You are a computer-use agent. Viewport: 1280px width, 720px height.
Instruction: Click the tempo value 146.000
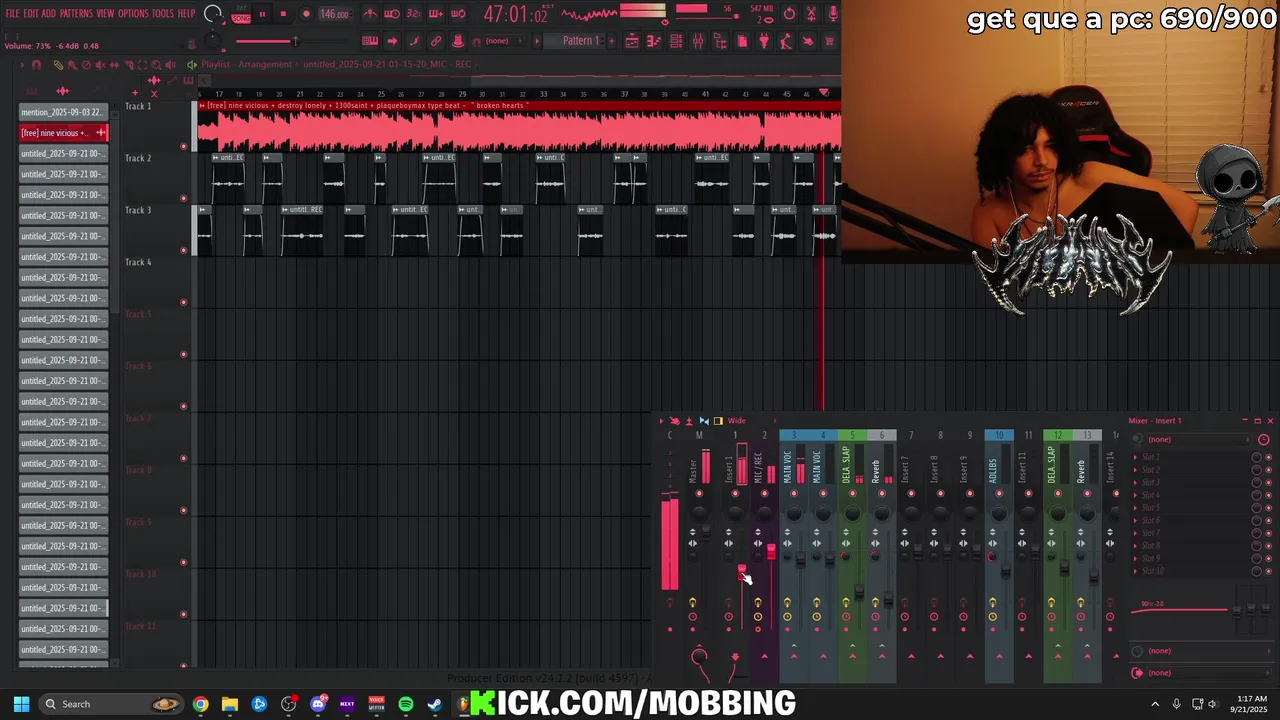click(x=334, y=14)
